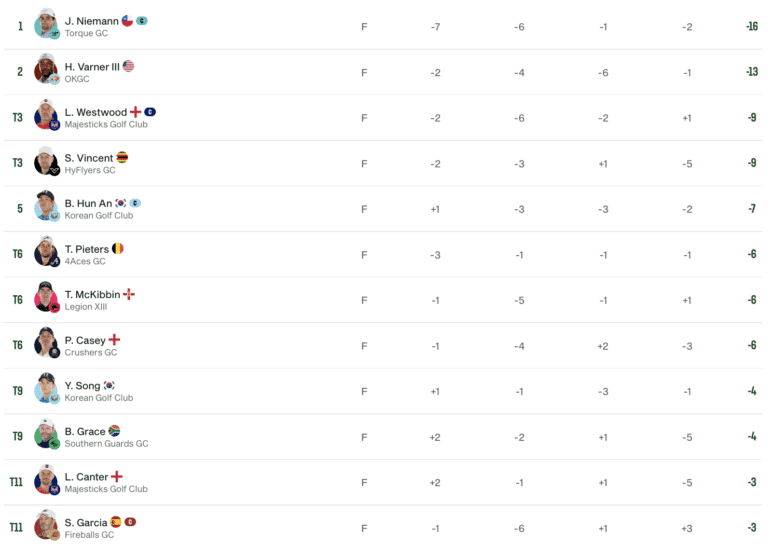The image size is (770, 546).
Task: Open the H. Varner III player profile
Action: point(92,67)
